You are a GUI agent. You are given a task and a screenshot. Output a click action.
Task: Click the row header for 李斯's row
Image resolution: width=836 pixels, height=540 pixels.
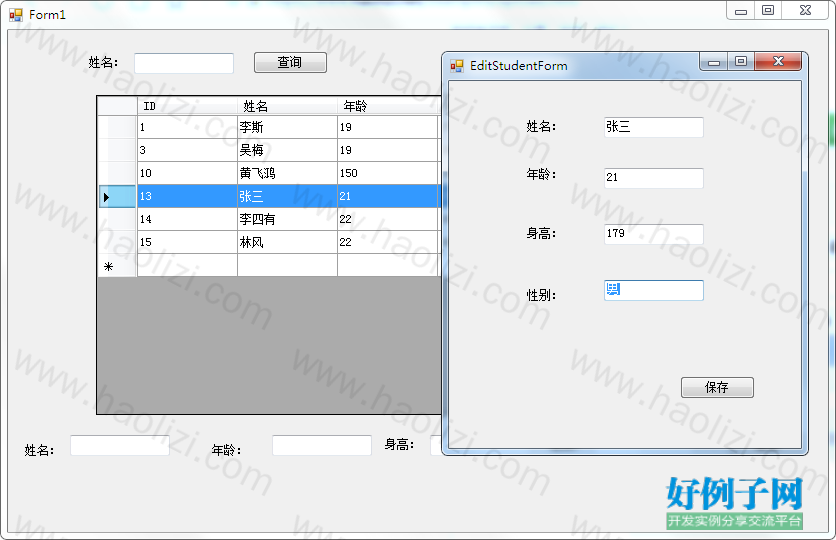[x=117, y=127]
